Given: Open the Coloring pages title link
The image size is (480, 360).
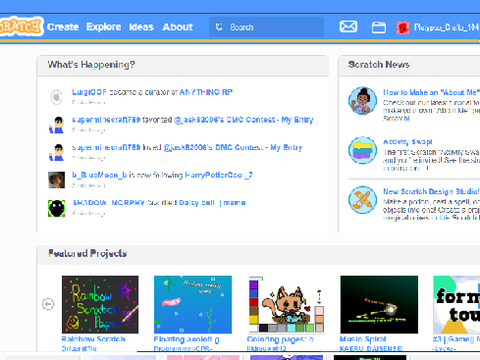Looking at the screenshot, I should pos(280,339).
